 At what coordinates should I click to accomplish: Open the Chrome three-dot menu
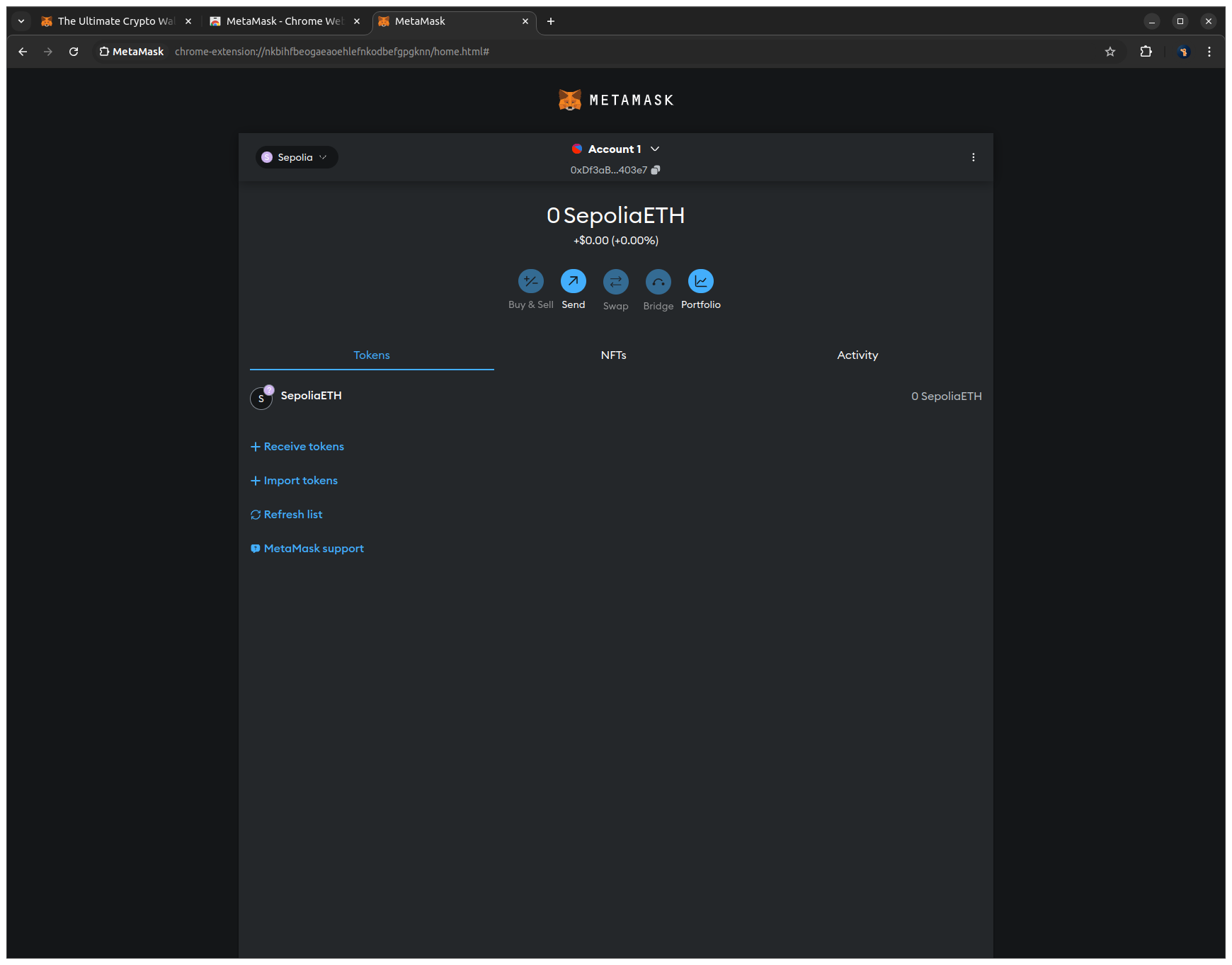click(1209, 52)
